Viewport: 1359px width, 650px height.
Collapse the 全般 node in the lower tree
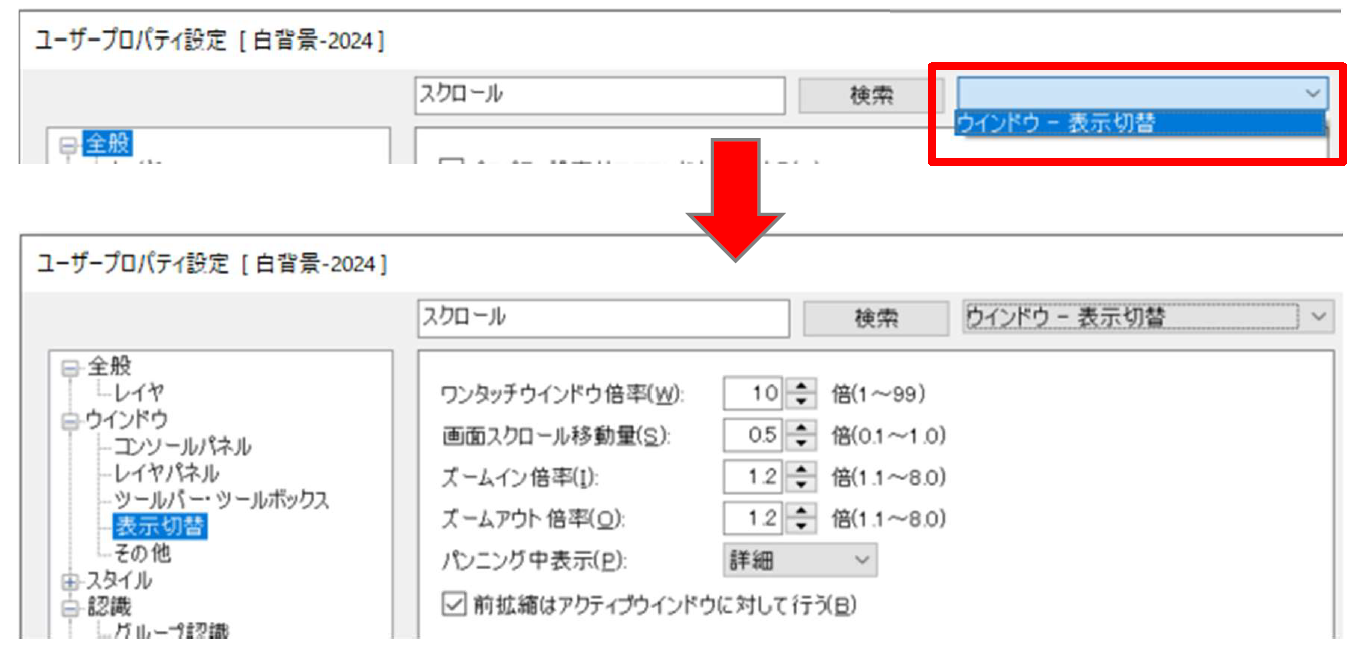click(69, 369)
